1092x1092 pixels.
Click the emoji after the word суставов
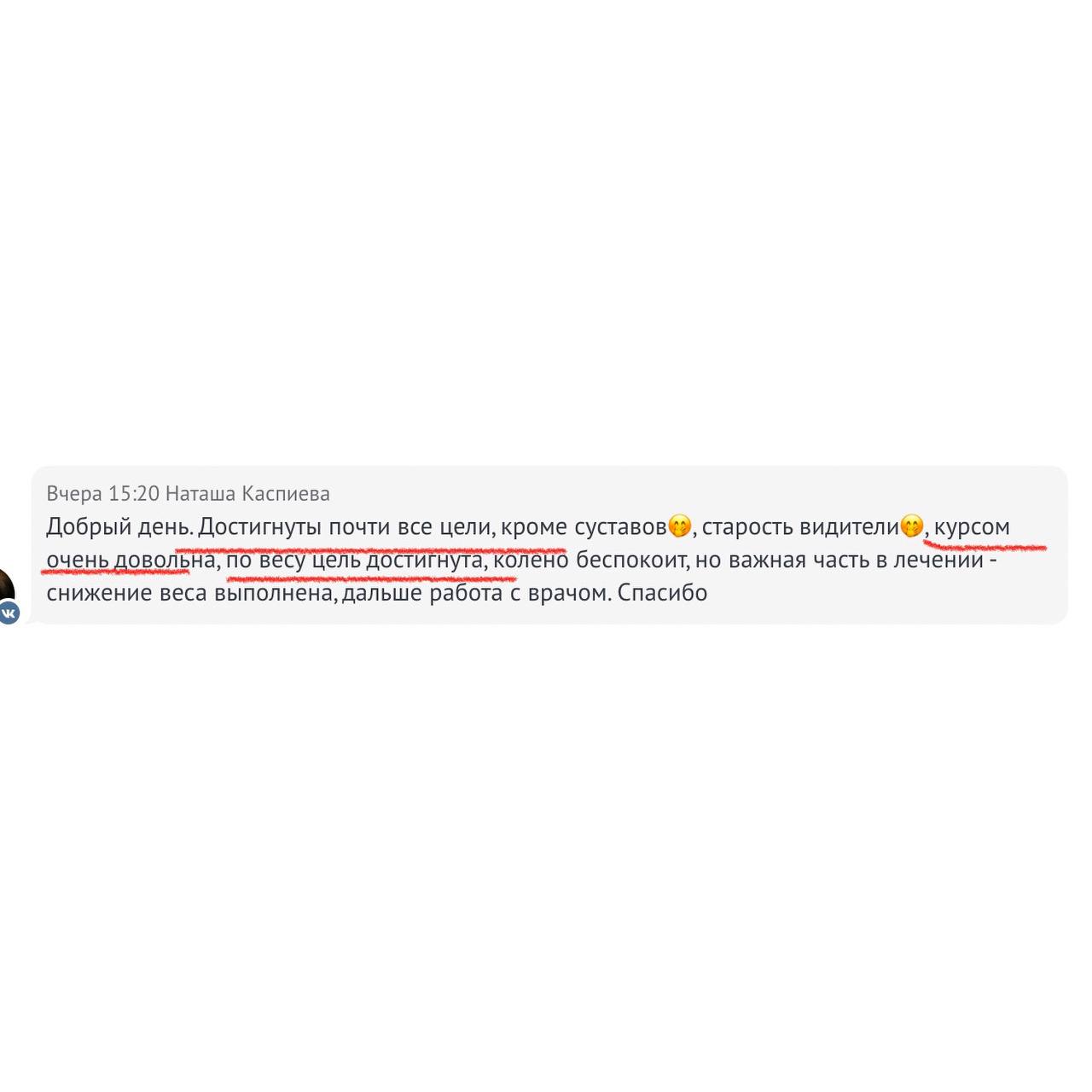tap(680, 526)
